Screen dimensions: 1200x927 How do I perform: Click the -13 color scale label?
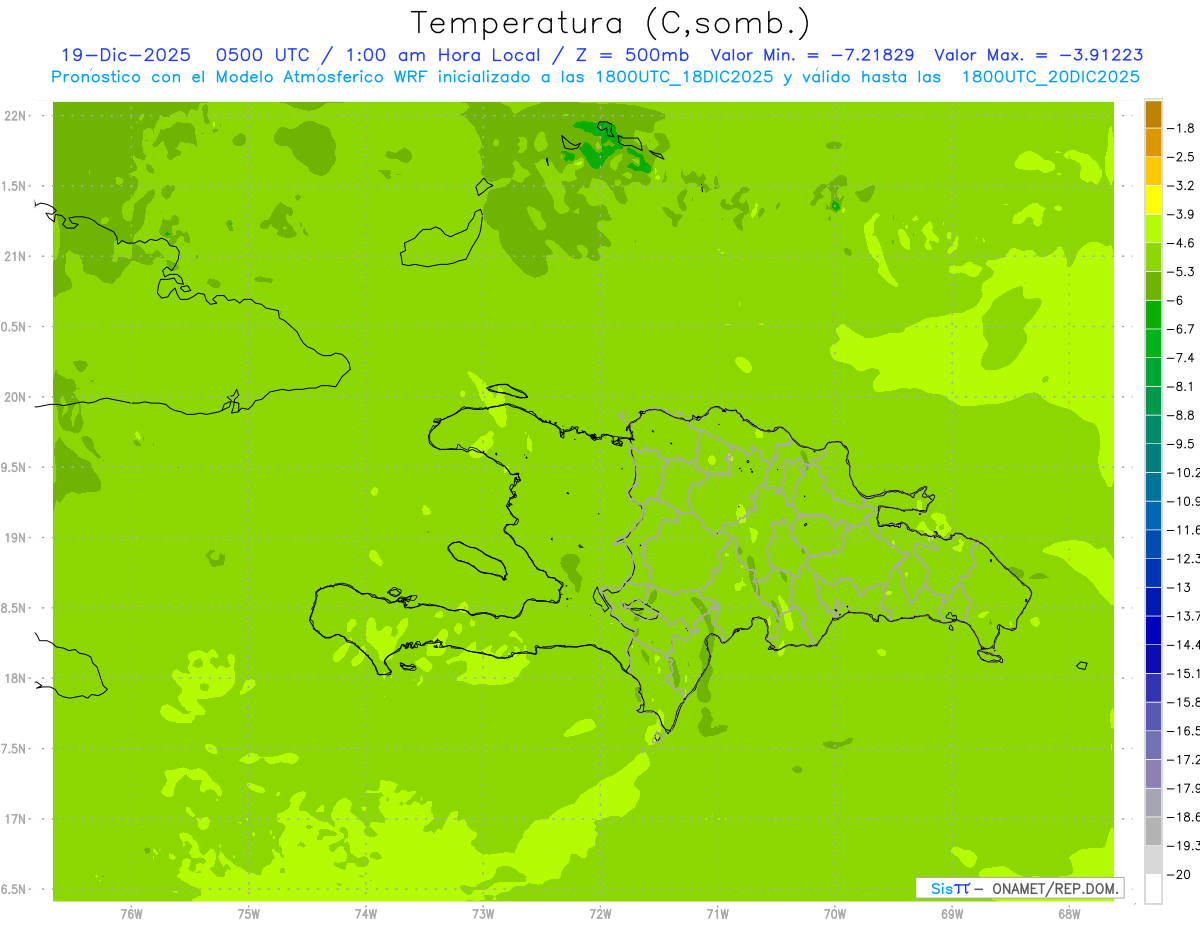click(1179, 587)
